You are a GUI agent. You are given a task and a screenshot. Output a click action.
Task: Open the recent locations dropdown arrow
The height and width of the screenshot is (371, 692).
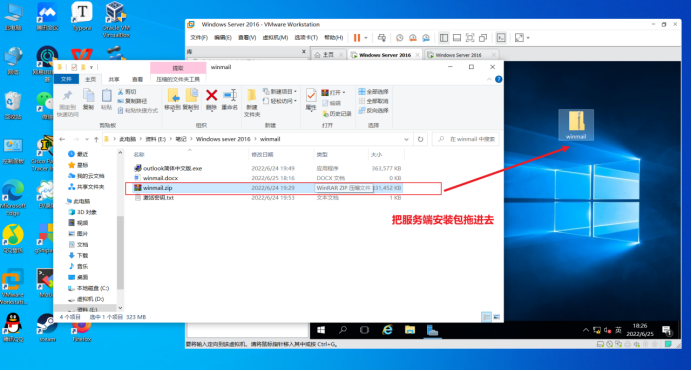[x=87, y=139]
